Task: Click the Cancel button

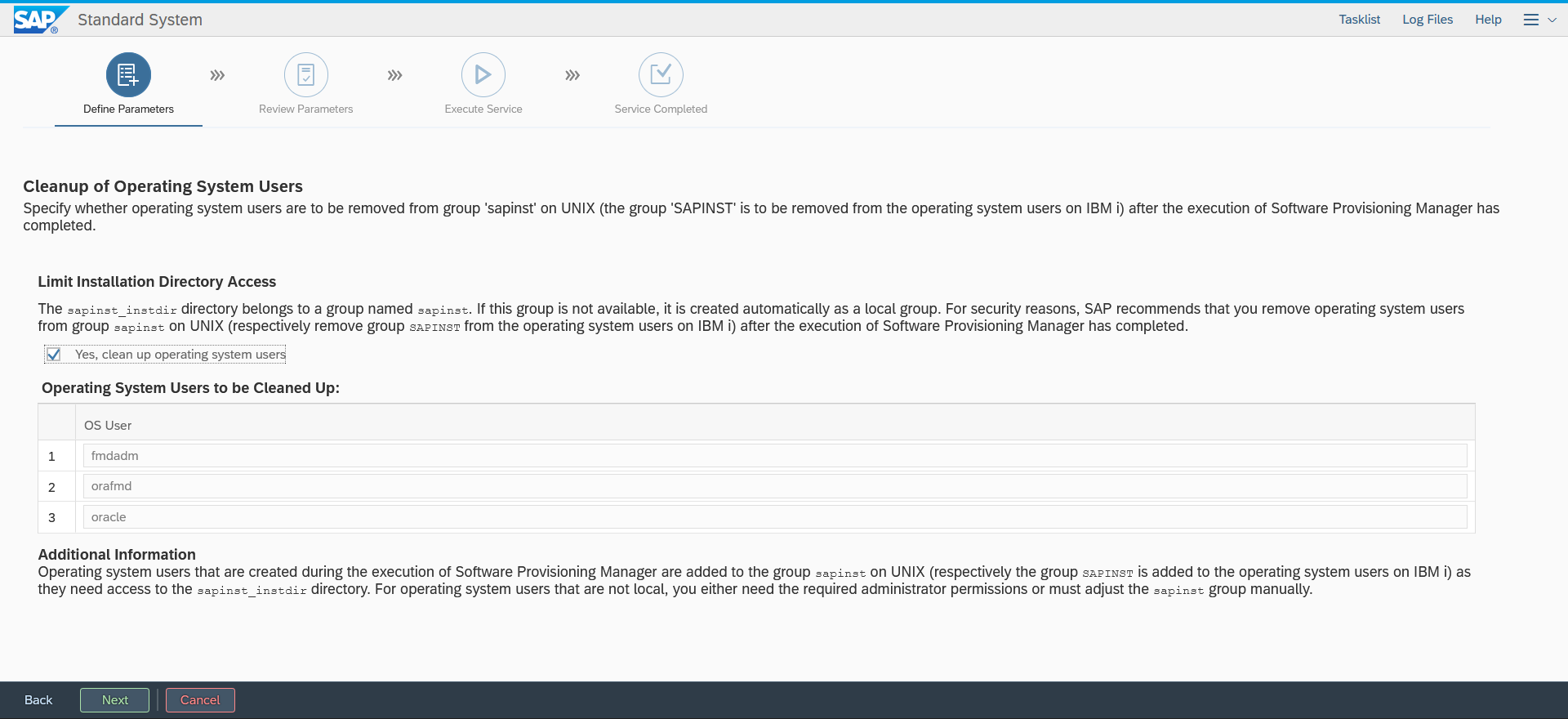Action: click(200, 700)
